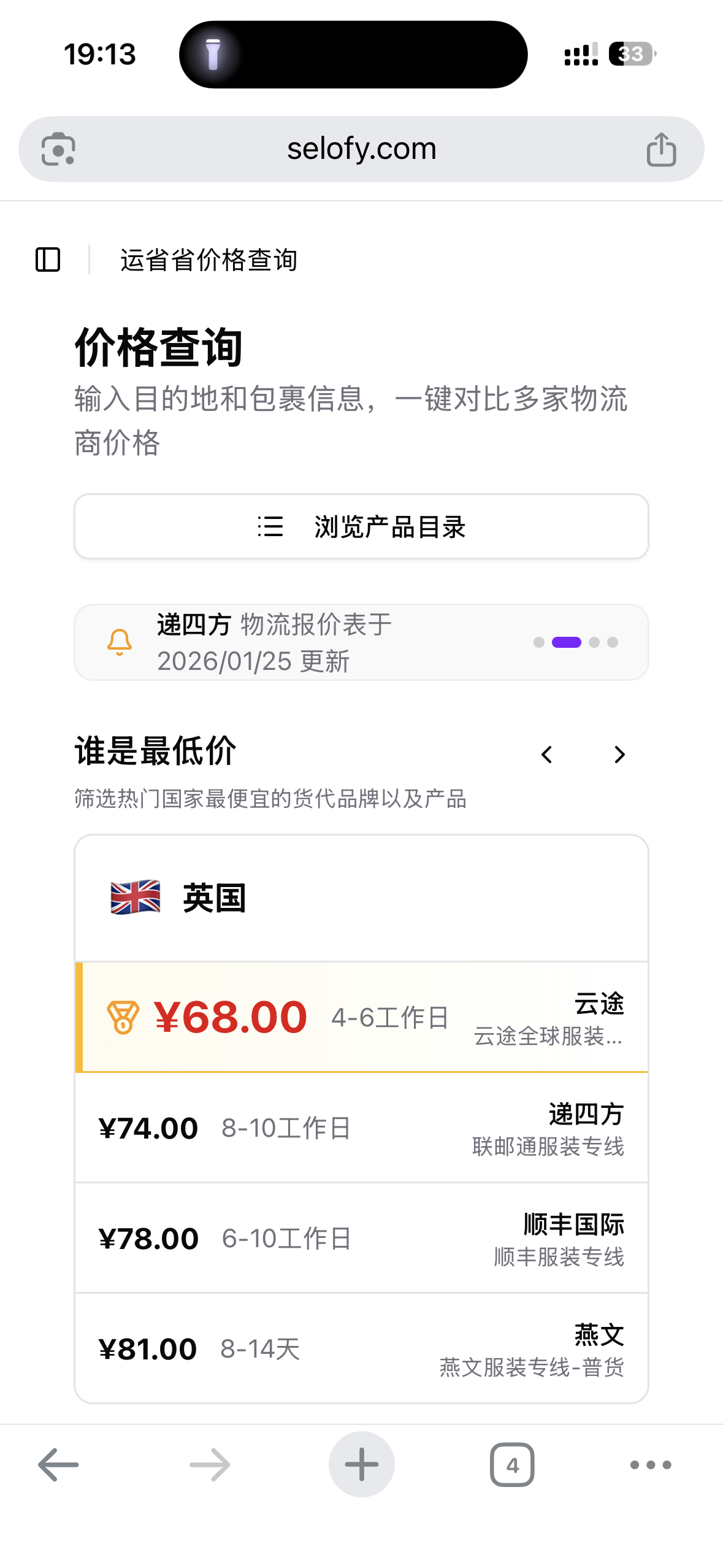The height and width of the screenshot is (1568, 723).
Task: Open the browser three-dot more menu
Action: 651,1464
